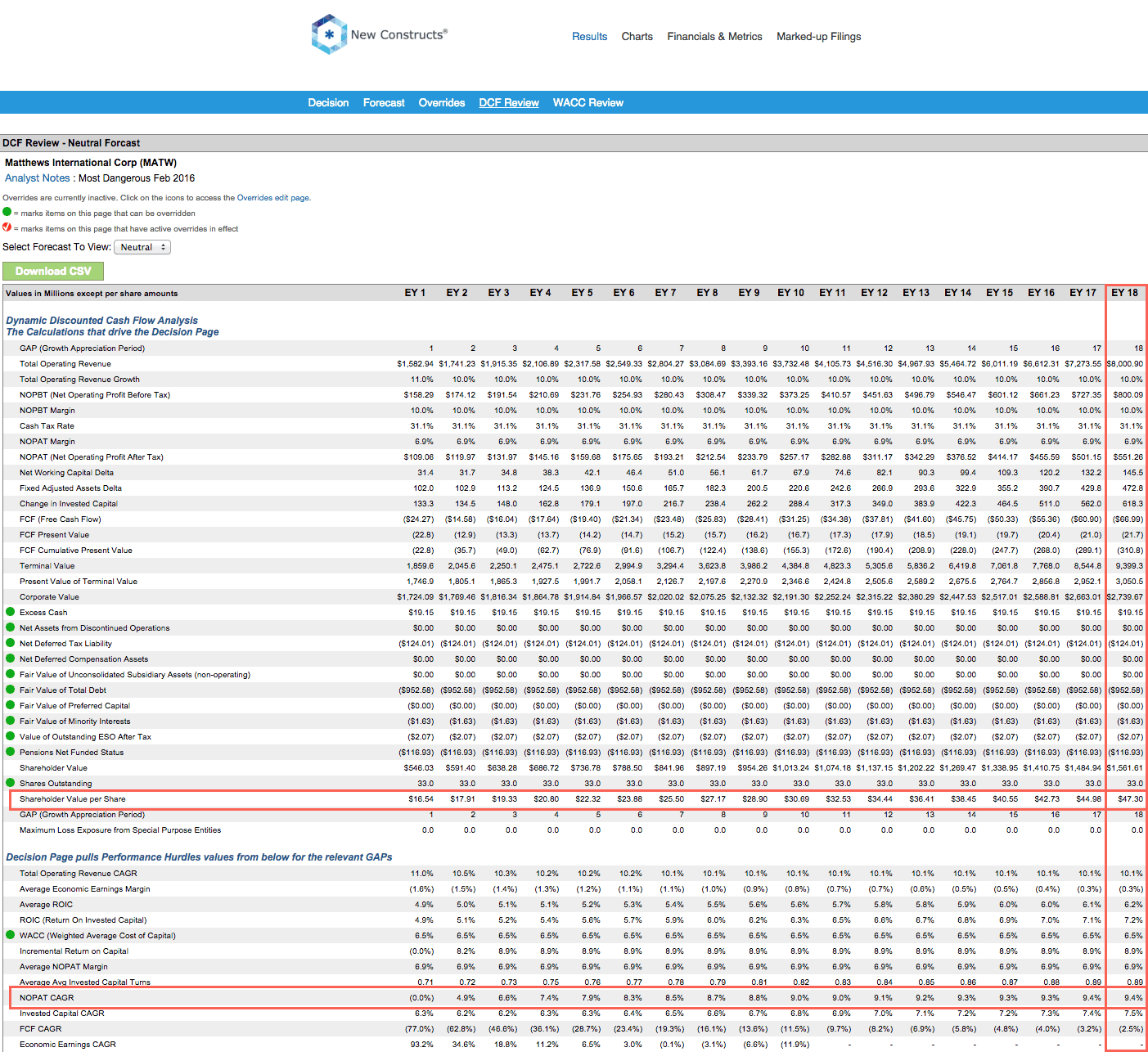Click the $8,000.90 revenue cell in EY 18
Screen dimensions: 1148x1052
1125,364
